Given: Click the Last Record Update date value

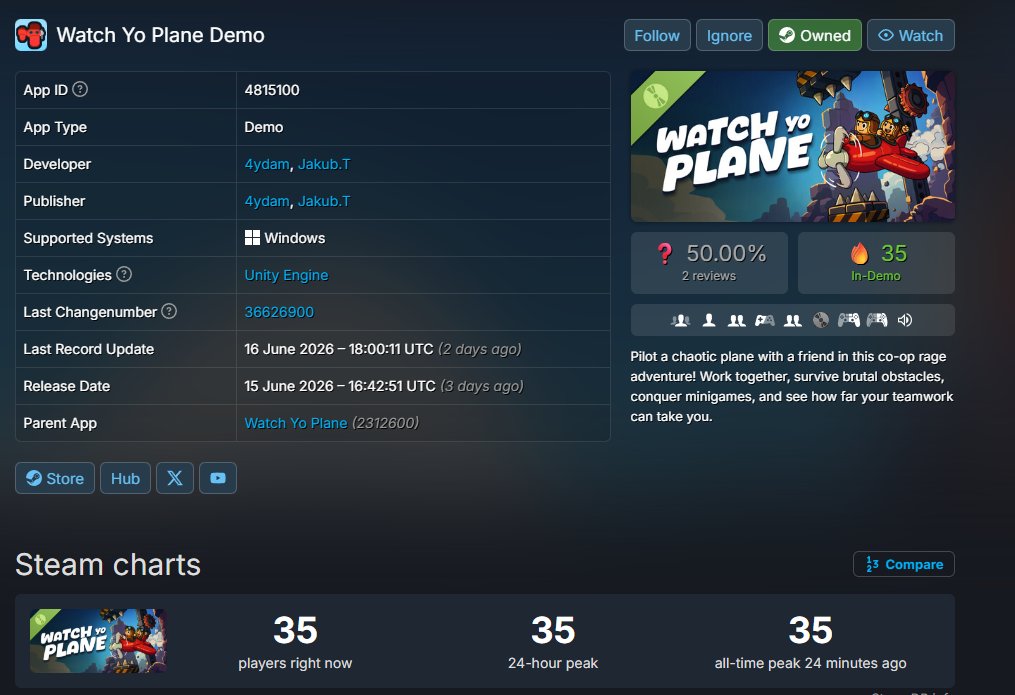Looking at the screenshot, I should point(383,349).
